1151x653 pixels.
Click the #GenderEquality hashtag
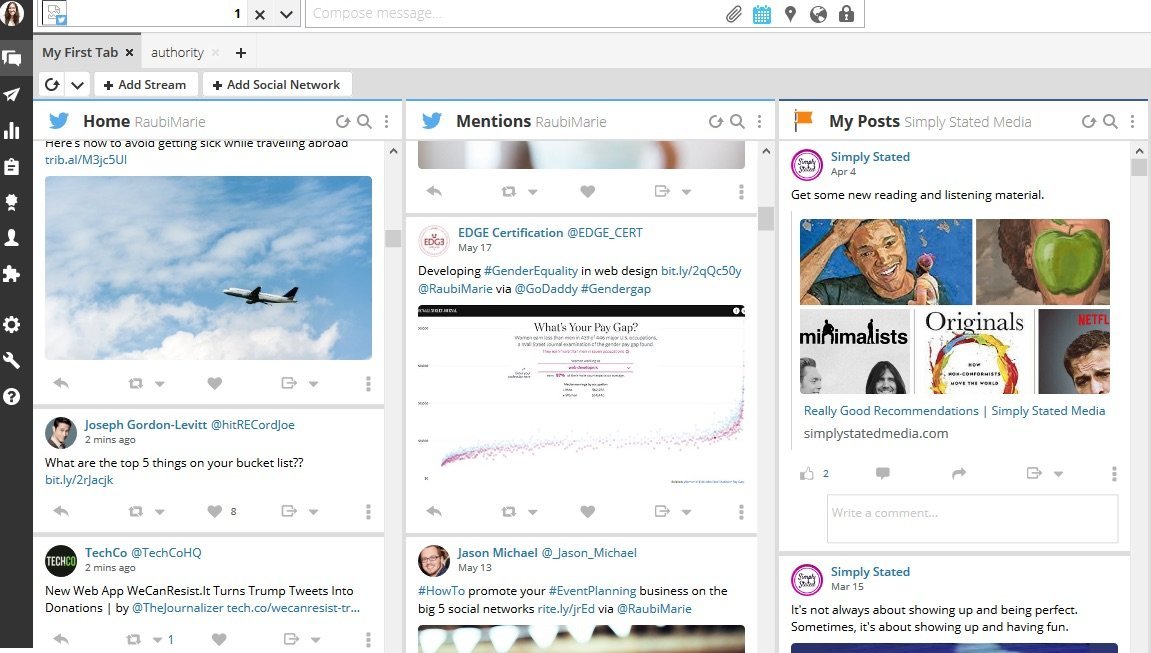531,271
